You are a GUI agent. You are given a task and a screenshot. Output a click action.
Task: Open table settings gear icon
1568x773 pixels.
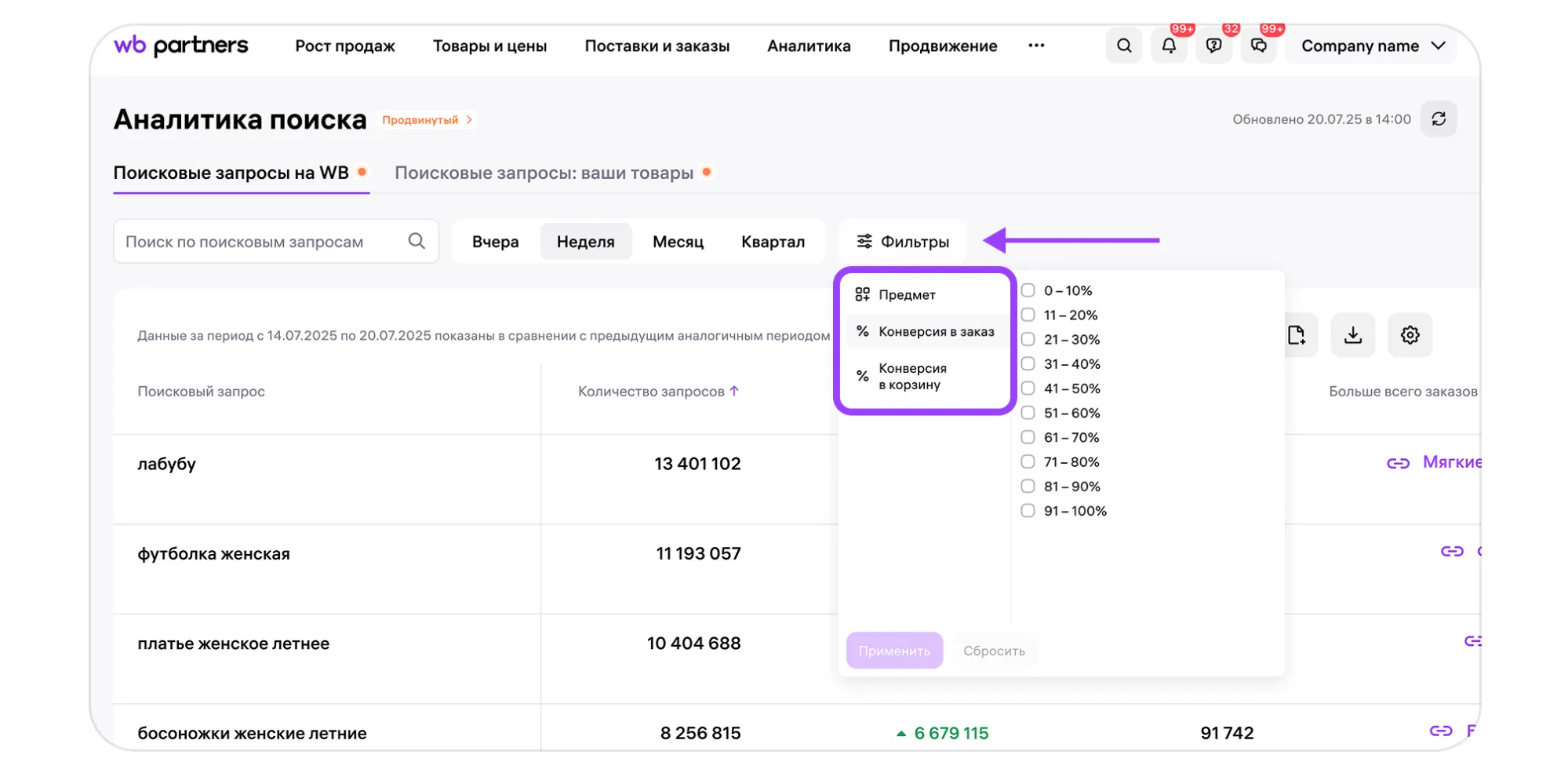coord(1410,335)
